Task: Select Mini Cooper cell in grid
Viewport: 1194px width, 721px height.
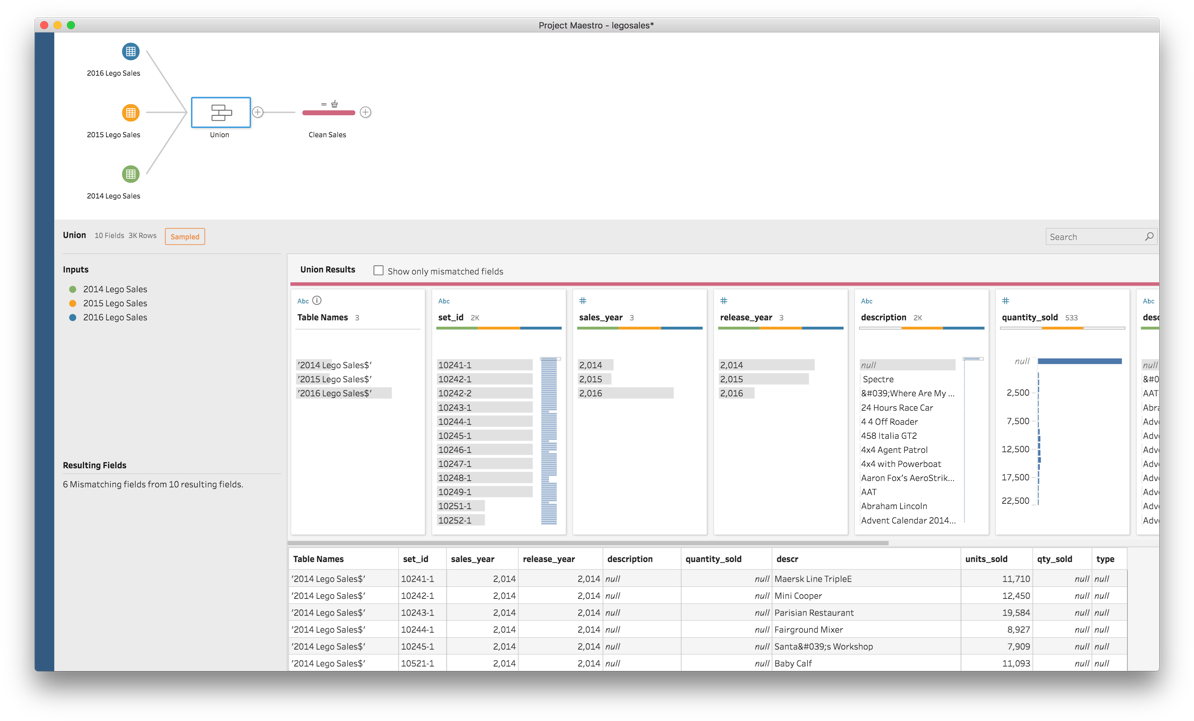Action: click(867, 596)
